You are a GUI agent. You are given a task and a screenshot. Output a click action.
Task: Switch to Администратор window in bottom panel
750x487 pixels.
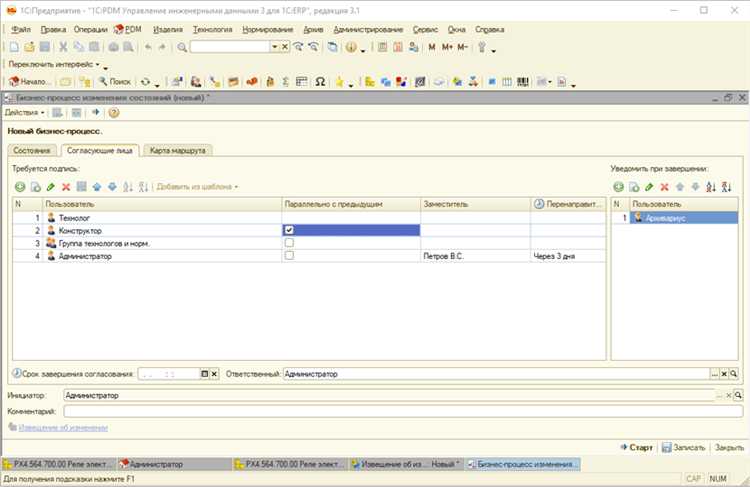[175, 464]
